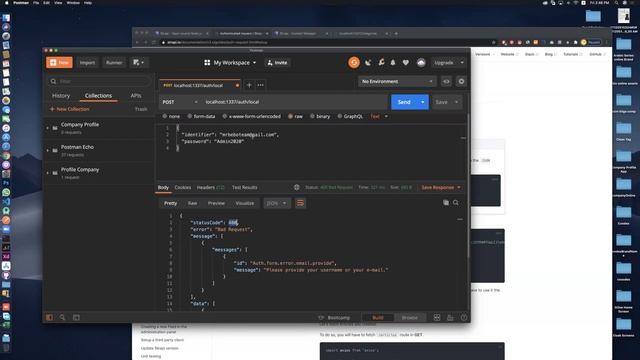Screen dimensions: 640x360
Task: Click the new window icon next to Runner
Action: (138, 62)
